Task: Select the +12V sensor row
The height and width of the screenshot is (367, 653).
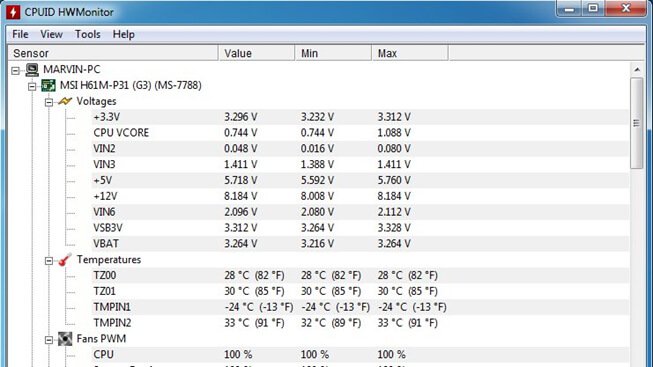Action: click(x=360, y=196)
